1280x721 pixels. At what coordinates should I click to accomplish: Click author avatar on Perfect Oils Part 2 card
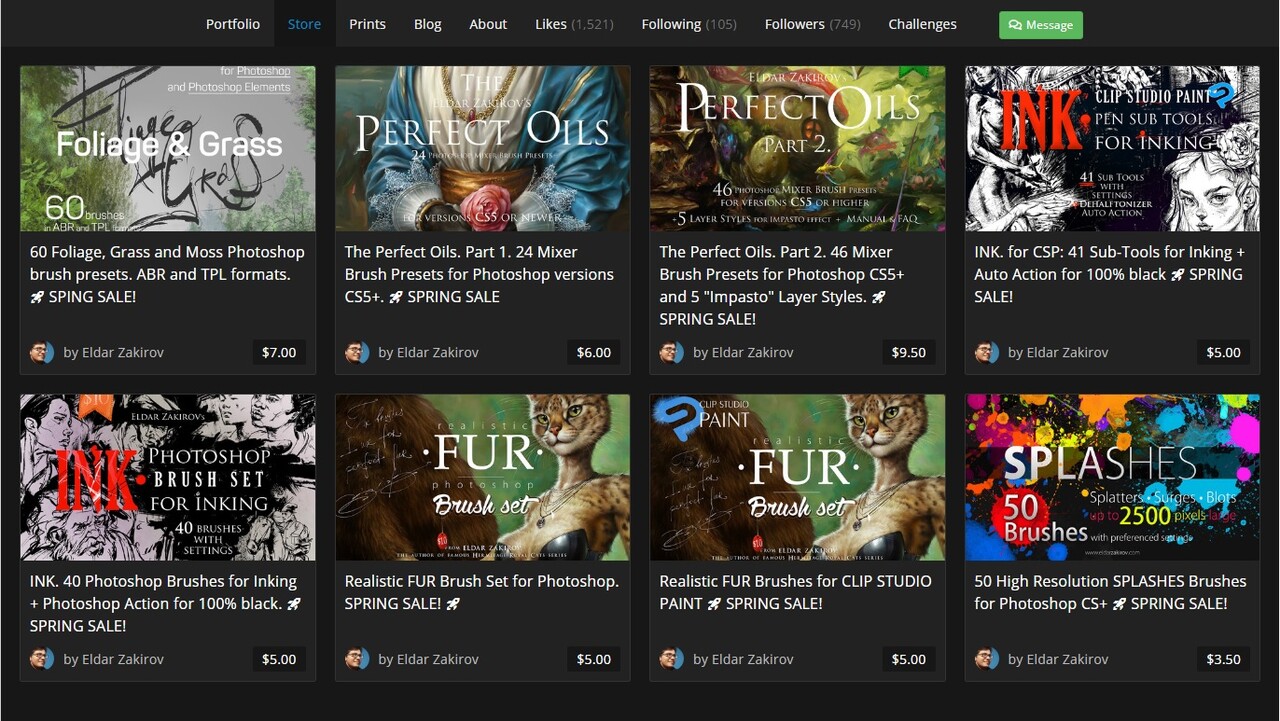coord(672,352)
